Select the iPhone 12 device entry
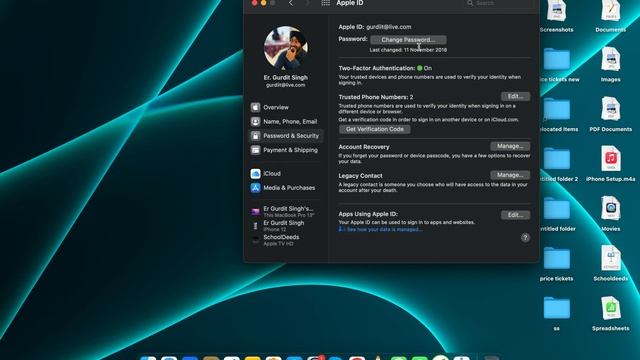Screen dimensions: 640x360 pyautogui.click(x=286, y=226)
